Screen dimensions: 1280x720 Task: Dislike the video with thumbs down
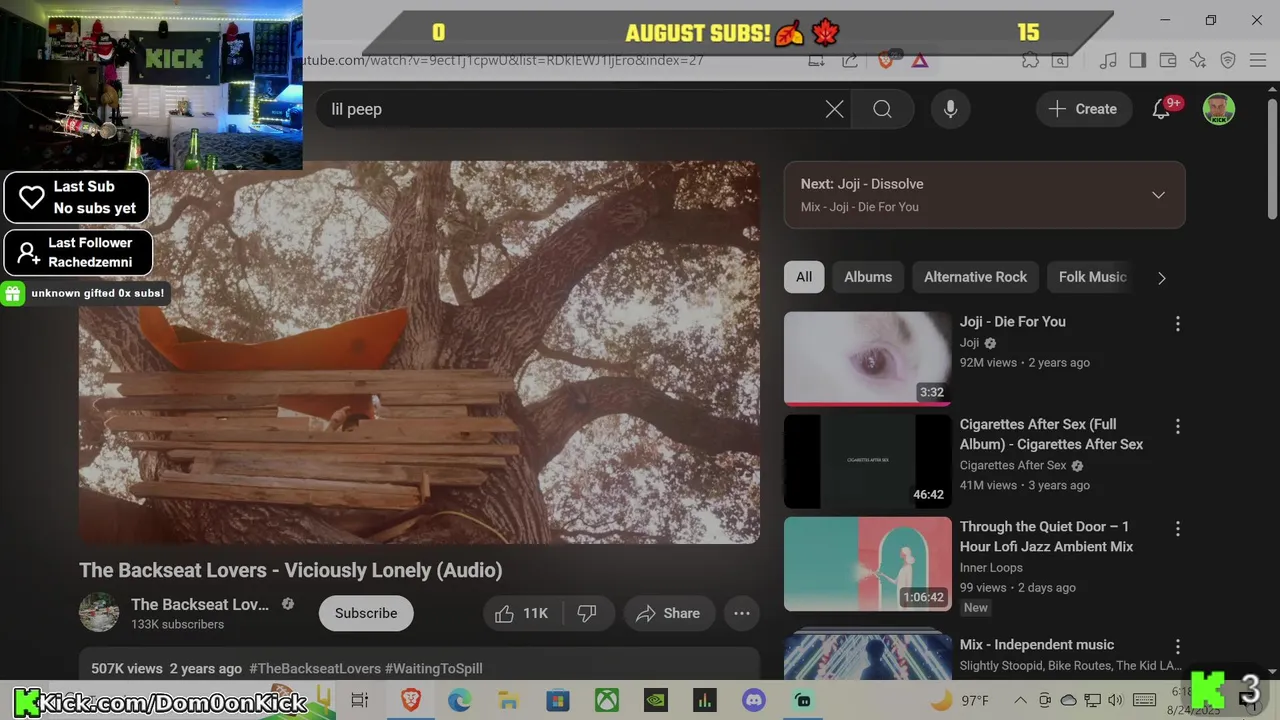coord(587,613)
